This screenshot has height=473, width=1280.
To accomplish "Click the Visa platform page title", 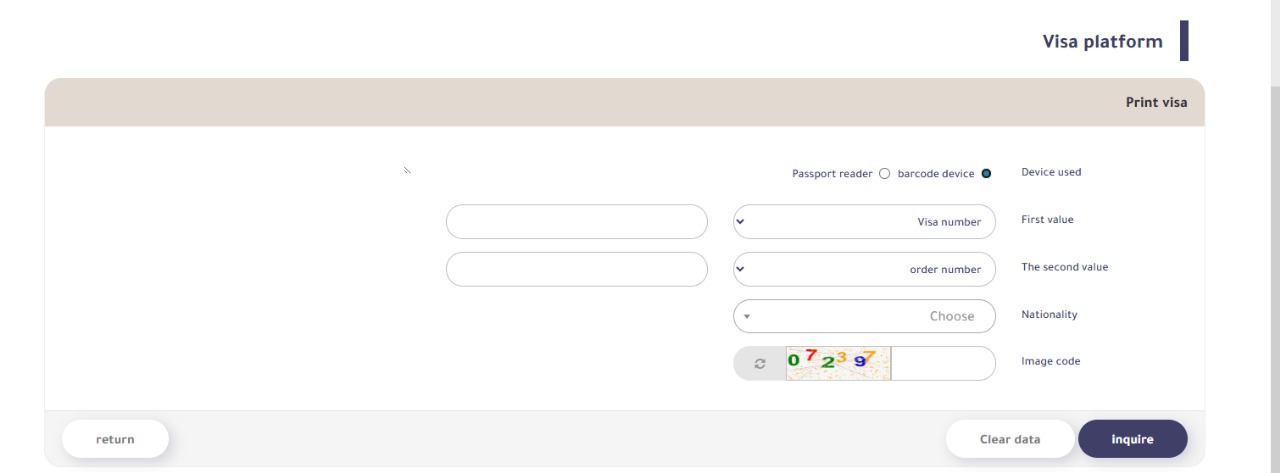I will tap(1102, 42).
